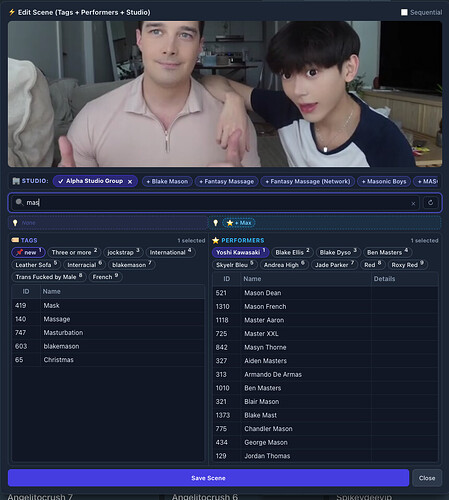This screenshot has height=500, width=449.
Task: Deselect performer Yoshi Kawasaki chip
Action: tap(240, 252)
